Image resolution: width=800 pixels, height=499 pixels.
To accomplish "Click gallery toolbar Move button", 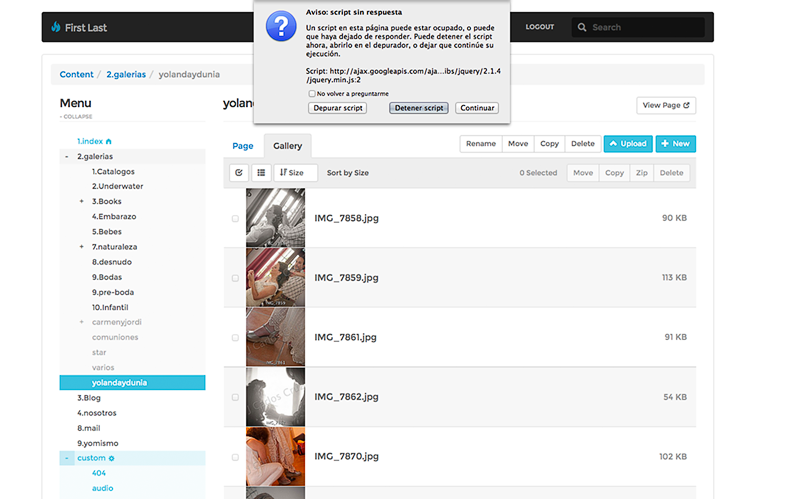I will coord(583,173).
